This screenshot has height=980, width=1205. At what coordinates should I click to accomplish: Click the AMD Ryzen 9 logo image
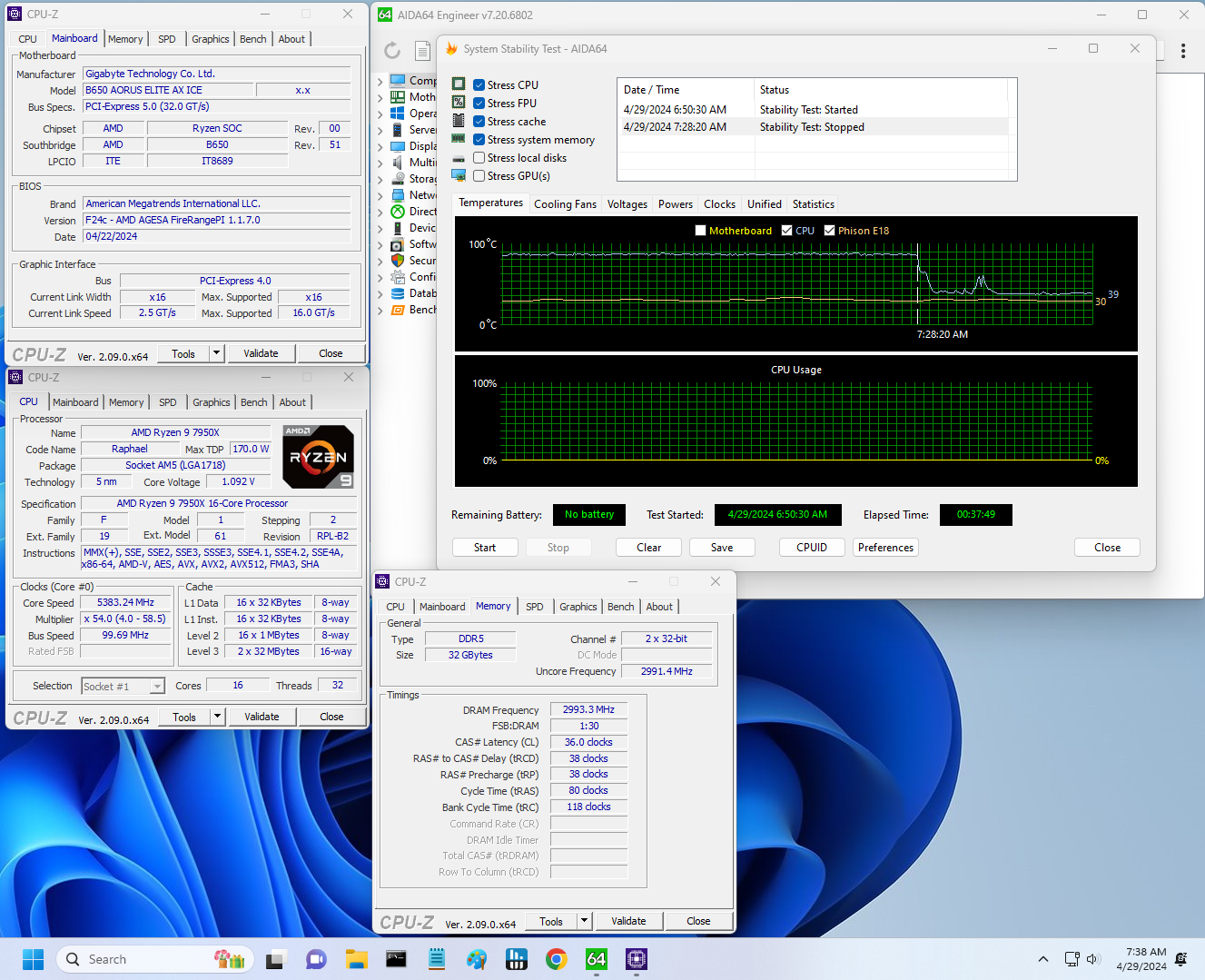pos(318,457)
